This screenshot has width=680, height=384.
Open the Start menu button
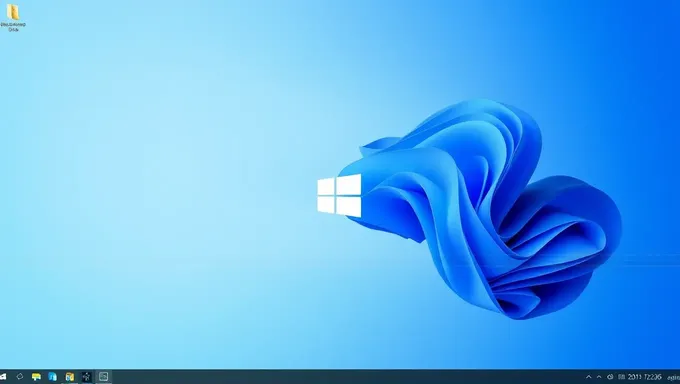click(3, 377)
